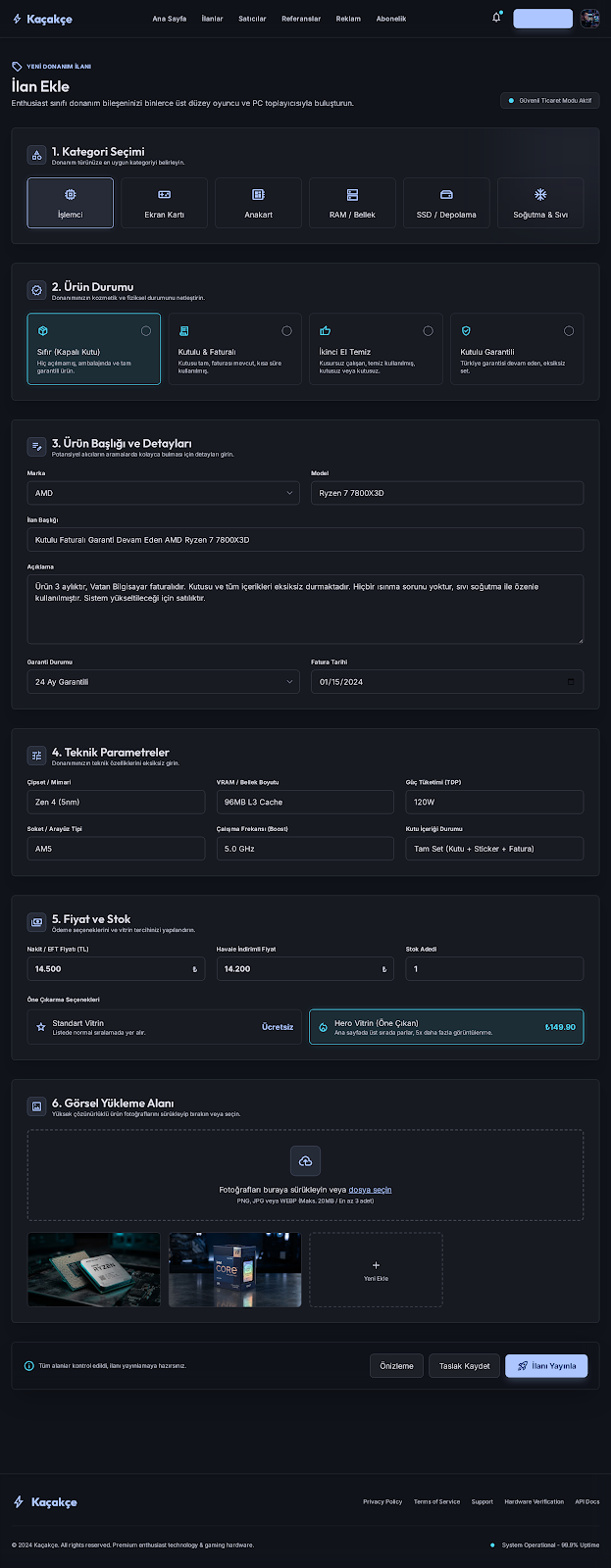Open the Core box photo thumbnail
Viewport: 611px width, 1568px height.
coord(234,1269)
